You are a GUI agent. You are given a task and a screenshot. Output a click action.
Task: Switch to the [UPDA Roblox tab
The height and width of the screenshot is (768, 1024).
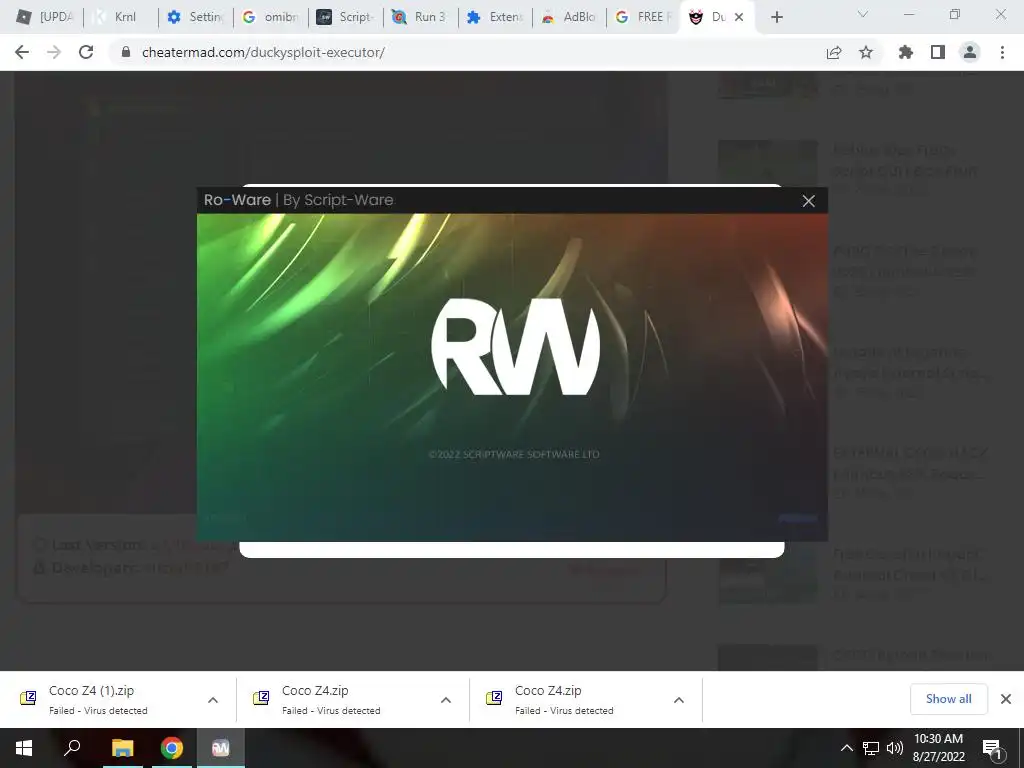[45, 17]
